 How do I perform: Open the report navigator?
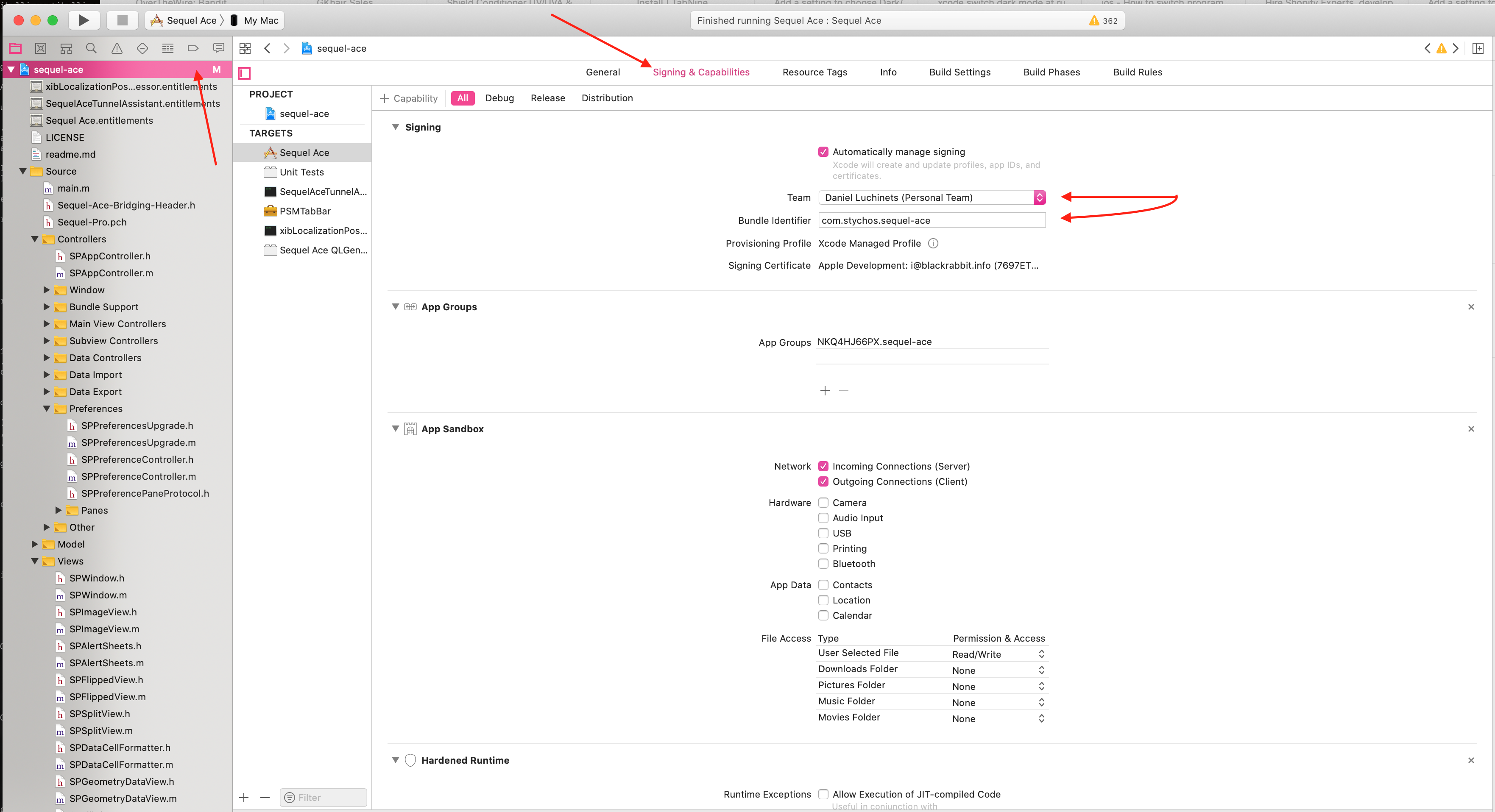tap(219, 48)
